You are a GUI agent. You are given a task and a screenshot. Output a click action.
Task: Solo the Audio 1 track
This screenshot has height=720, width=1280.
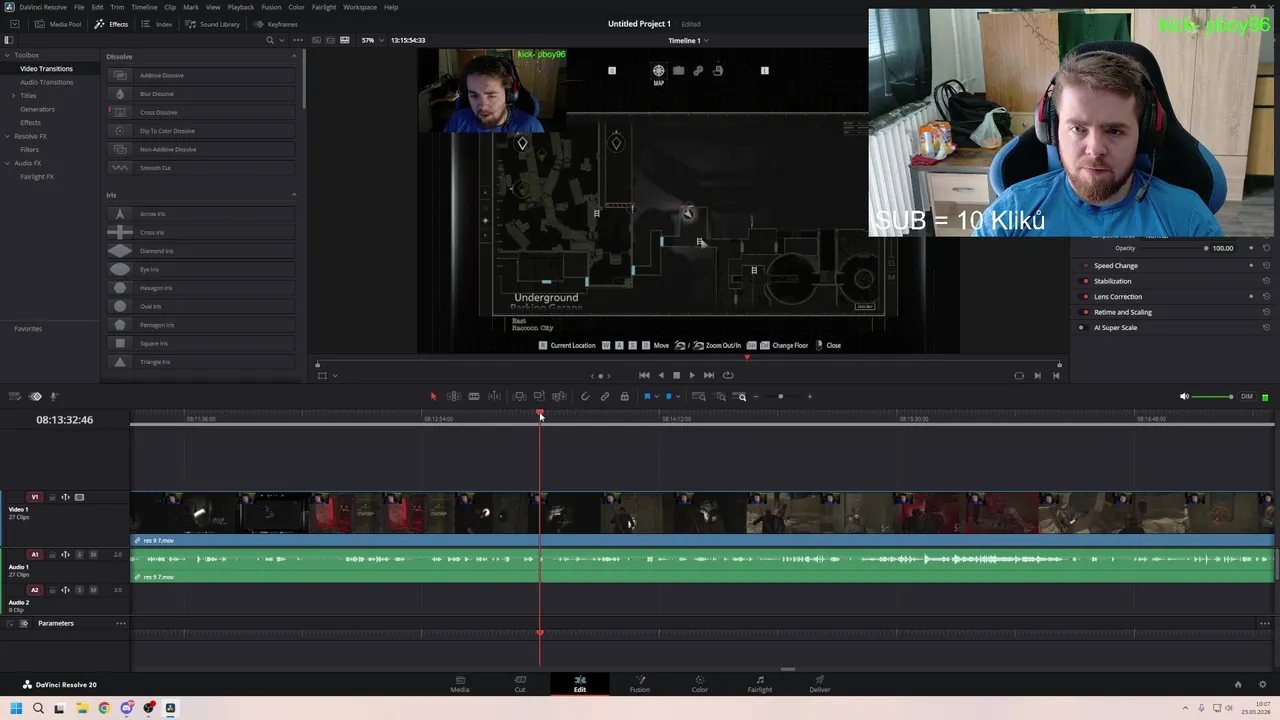pos(80,554)
